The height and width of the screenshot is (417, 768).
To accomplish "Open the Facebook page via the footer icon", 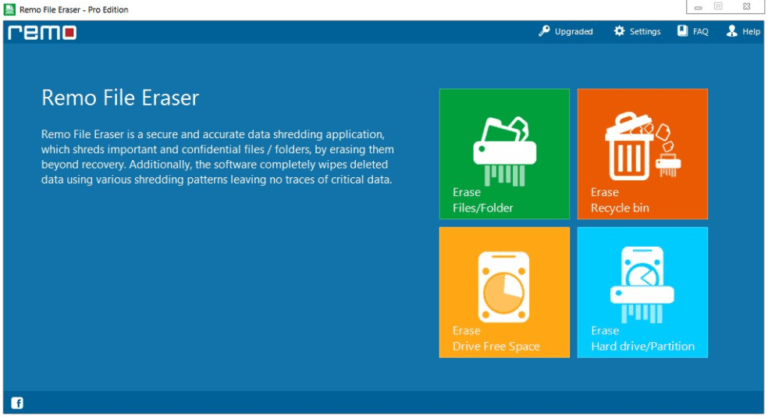I will (x=17, y=403).
